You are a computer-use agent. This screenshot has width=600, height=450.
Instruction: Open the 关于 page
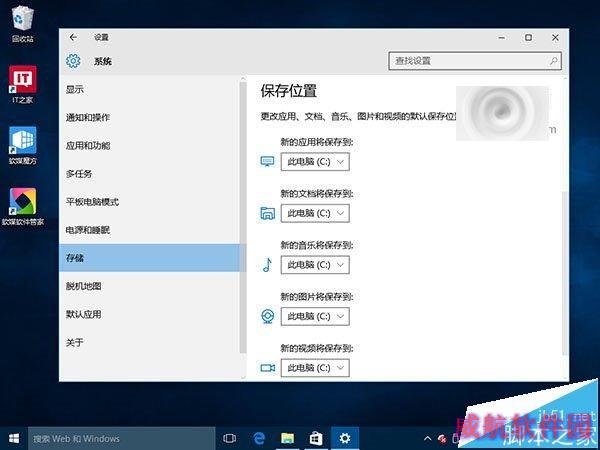pos(149,342)
